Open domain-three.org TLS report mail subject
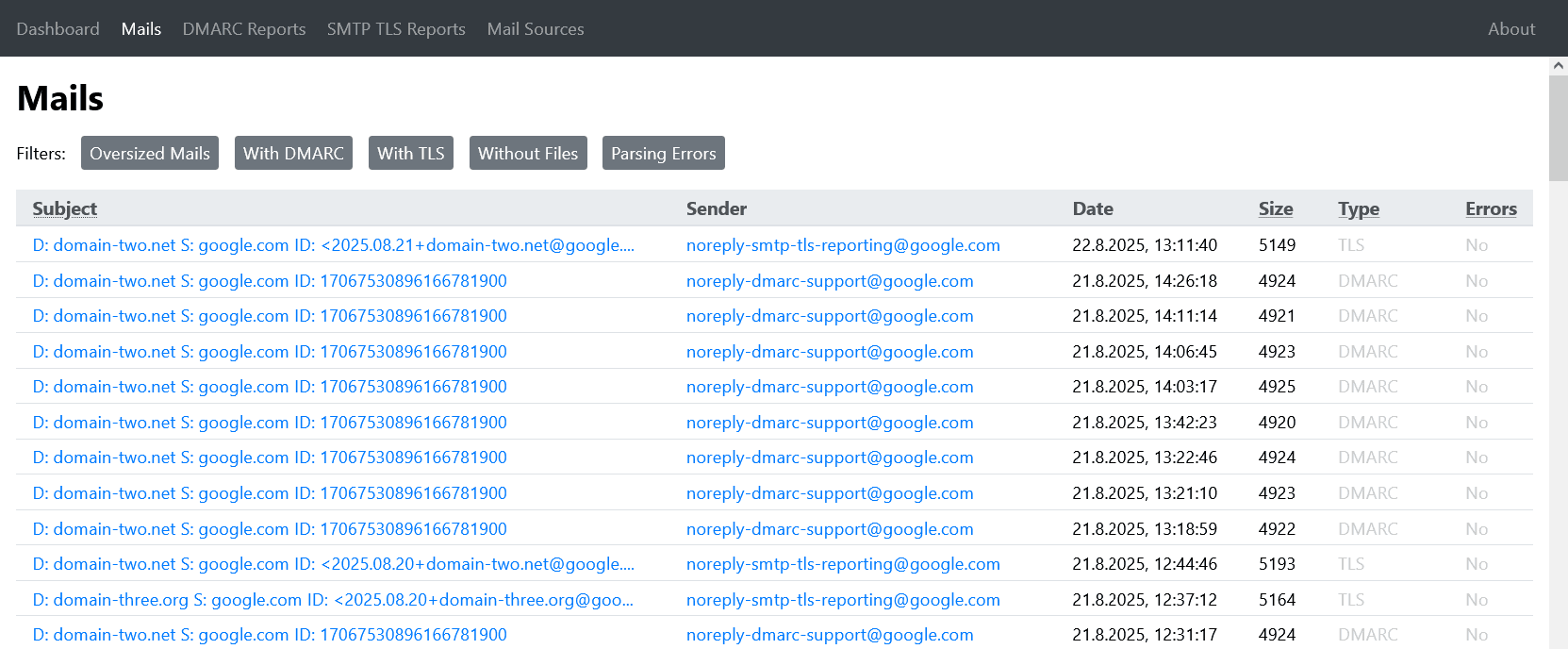The image size is (1568, 649). (x=333, y=600)
